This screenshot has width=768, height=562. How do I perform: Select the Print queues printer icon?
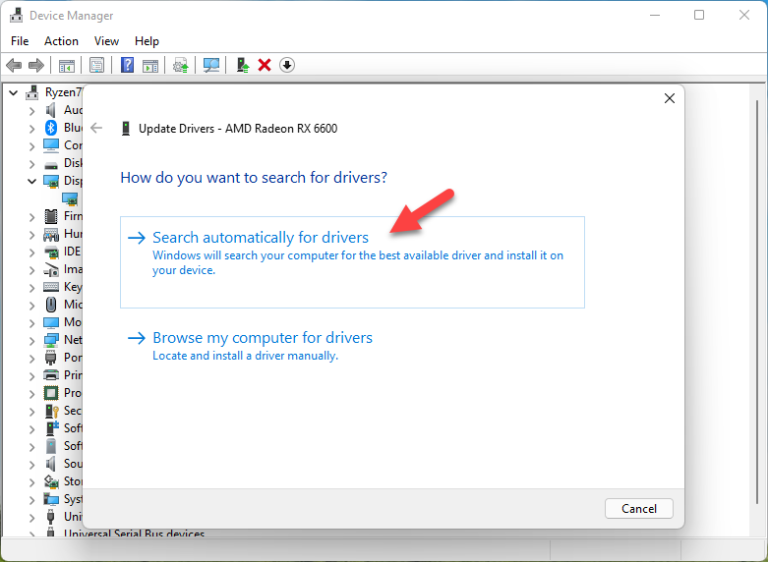(x=51, y=375)
